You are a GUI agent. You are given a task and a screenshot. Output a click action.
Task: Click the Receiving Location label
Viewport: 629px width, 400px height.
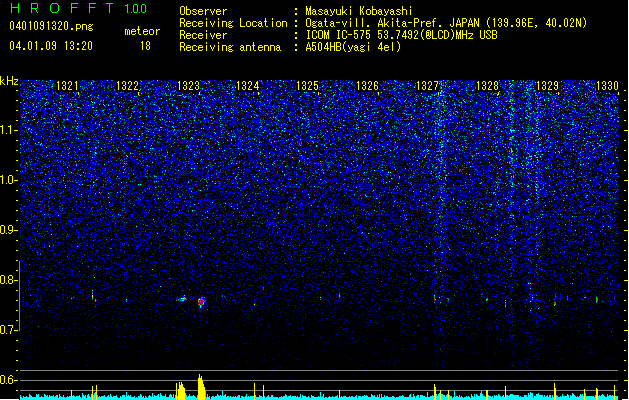[233, 23]
